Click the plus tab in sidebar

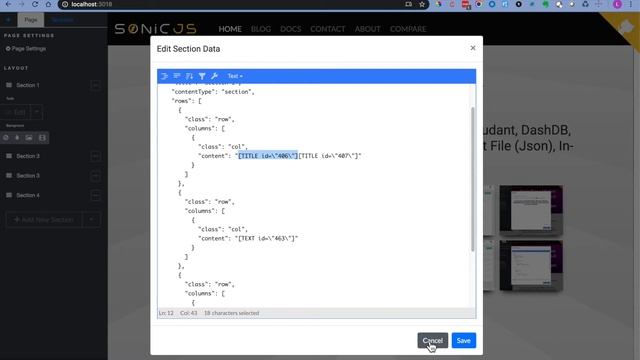click(x=8, y=20)
